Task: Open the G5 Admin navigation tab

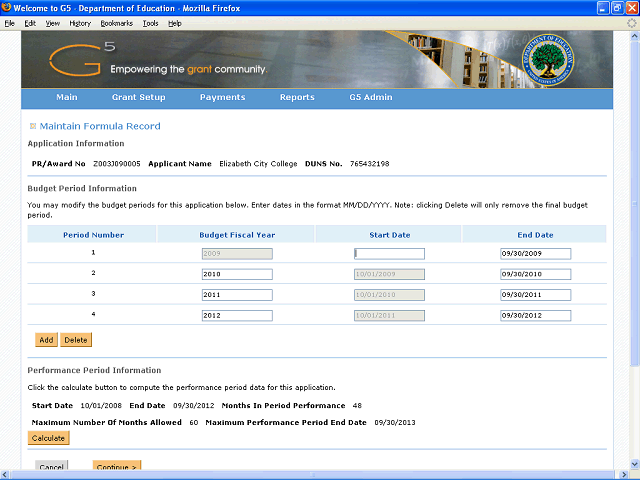Action: 371,97
